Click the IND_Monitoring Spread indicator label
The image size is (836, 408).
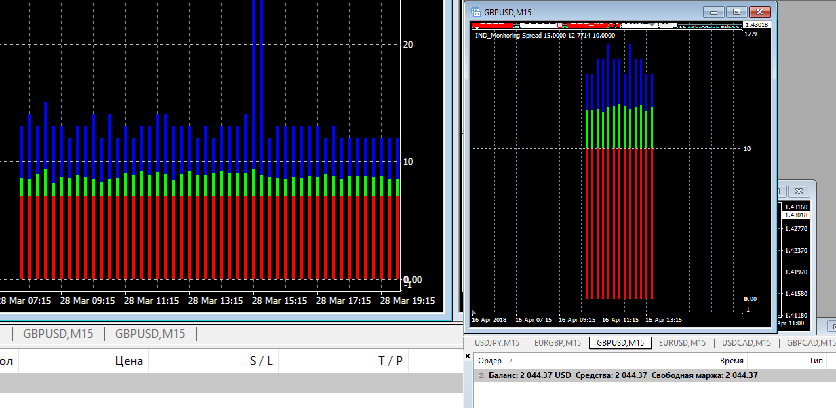pos(544,36)
